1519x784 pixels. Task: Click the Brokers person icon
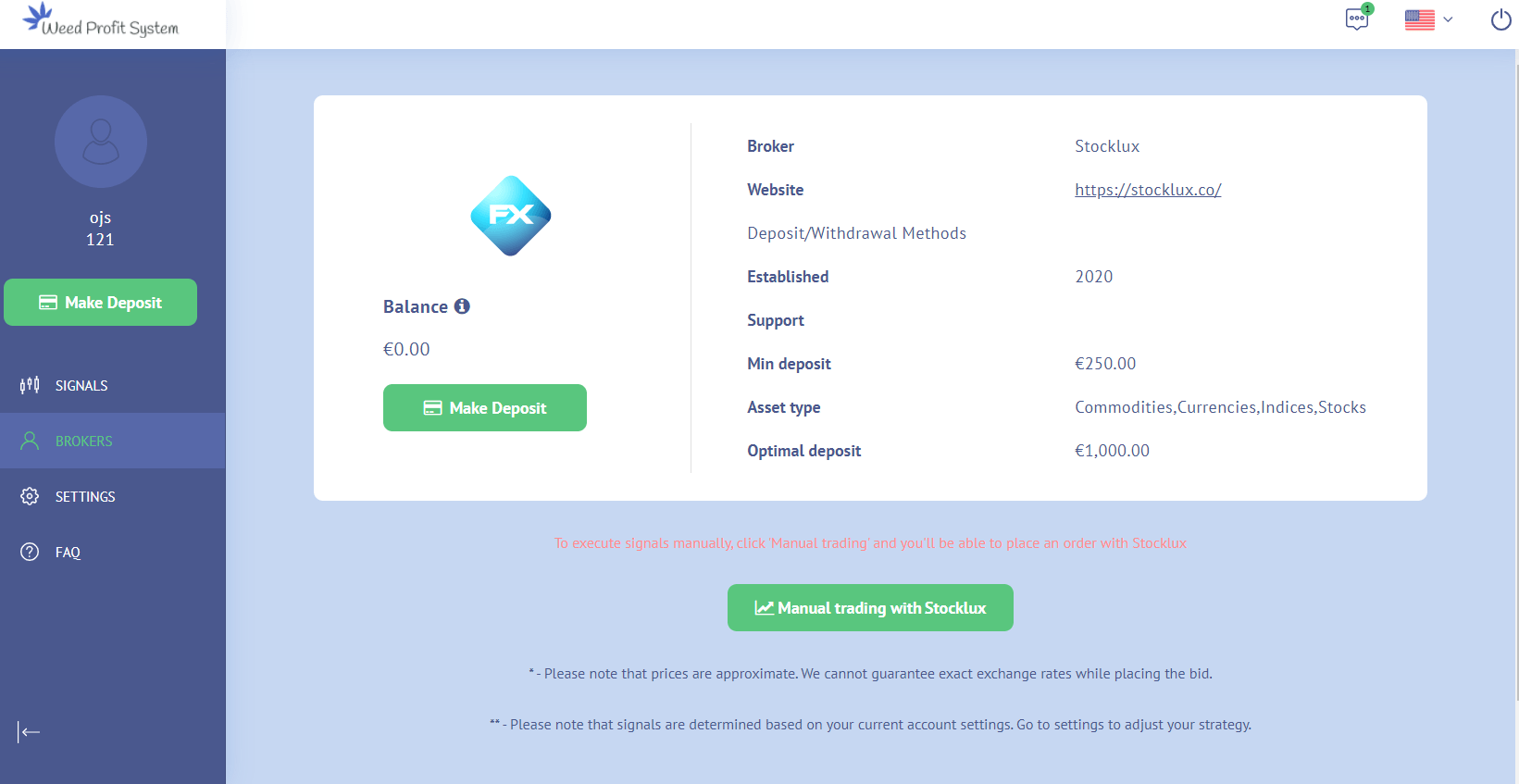click(x=30, y=441)
